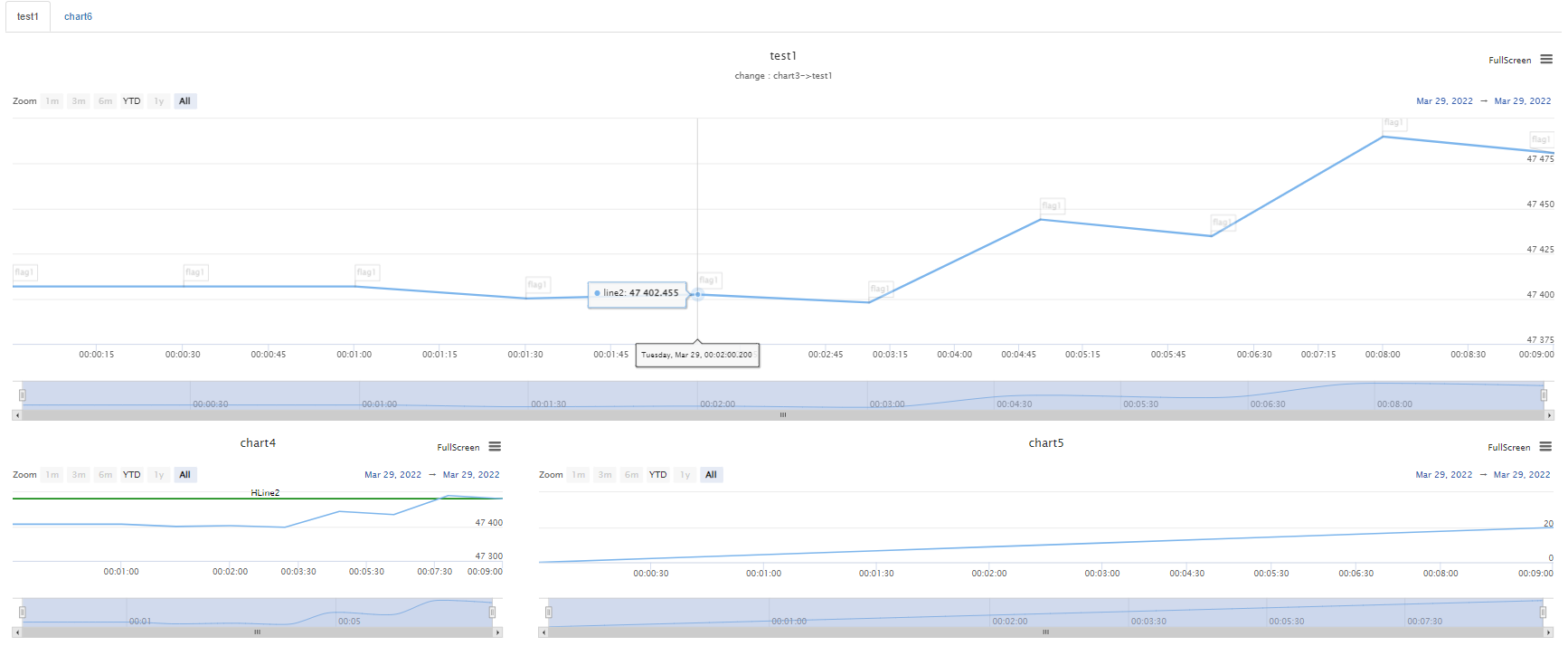Click the test1 navigator left handle

(23, 395)
